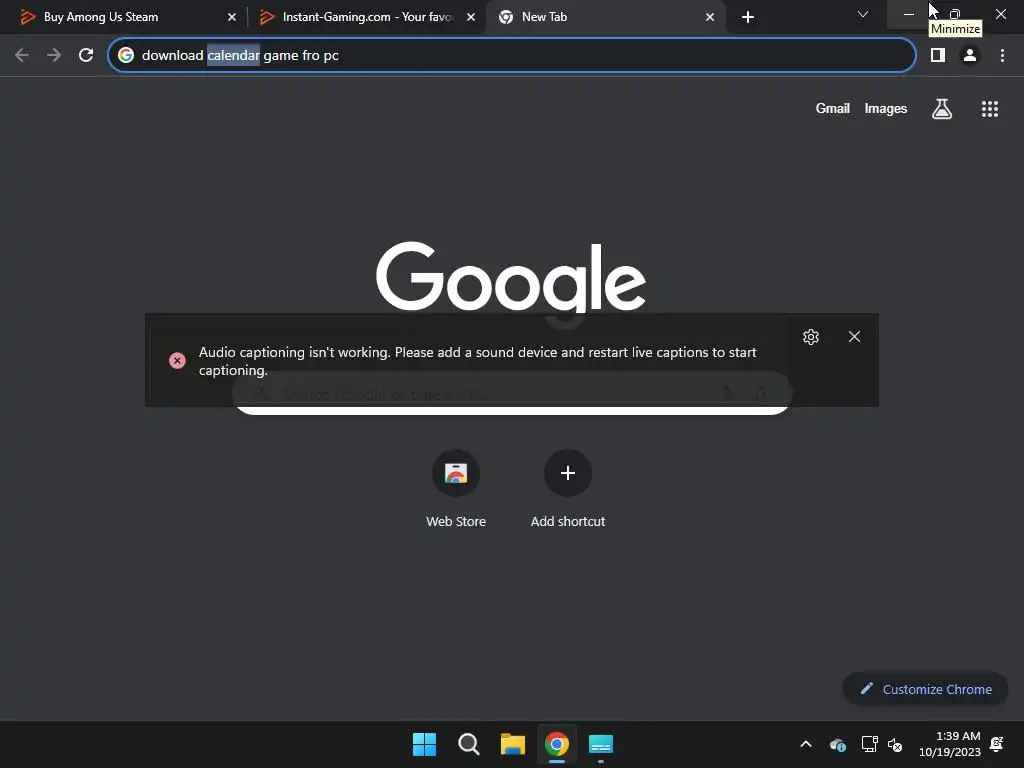The image size is (1024, 768).
Task: Go forward to the next page
Action: point(54,56)
